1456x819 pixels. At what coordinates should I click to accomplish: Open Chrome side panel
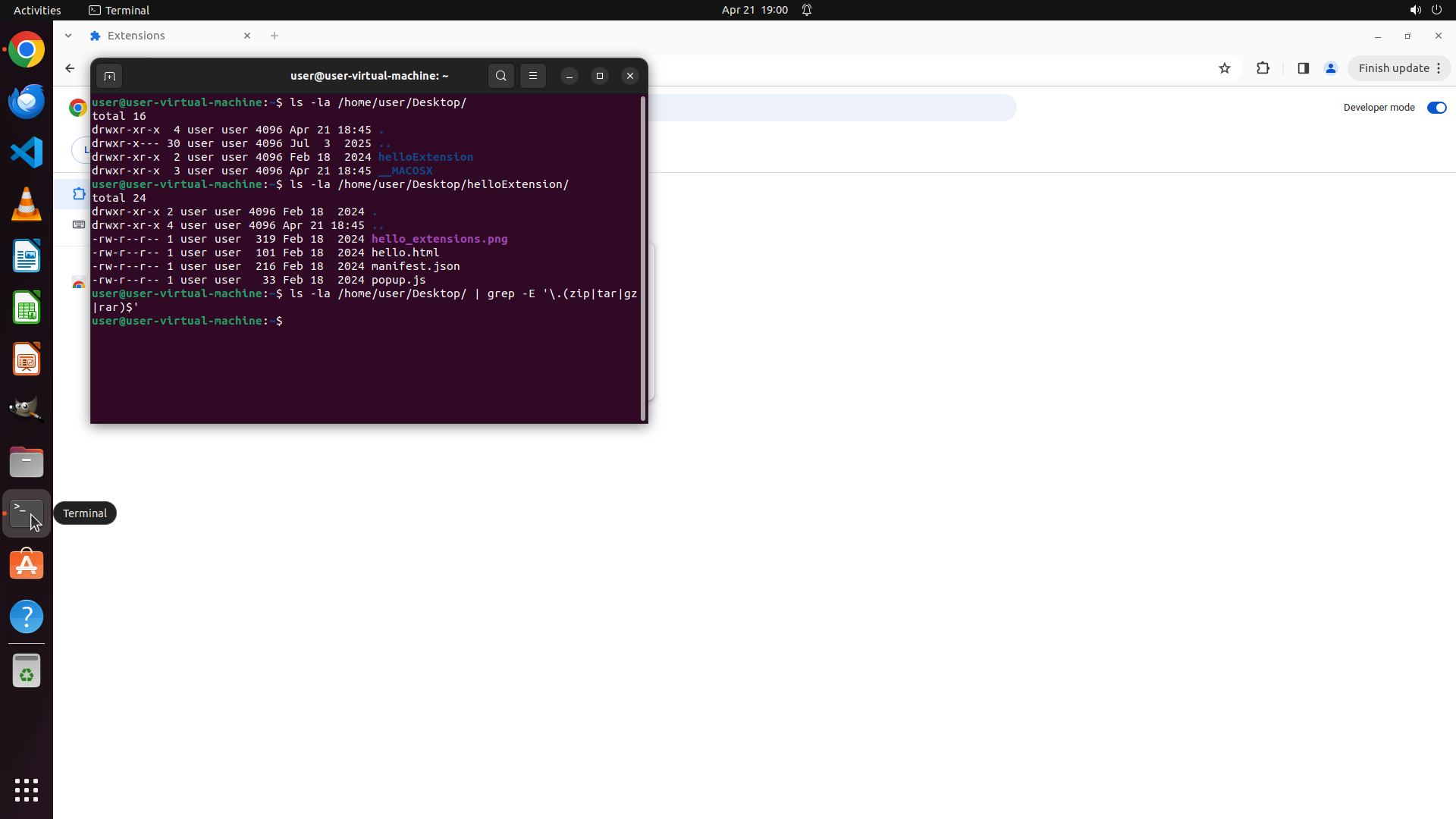(x=1304, y=68)
